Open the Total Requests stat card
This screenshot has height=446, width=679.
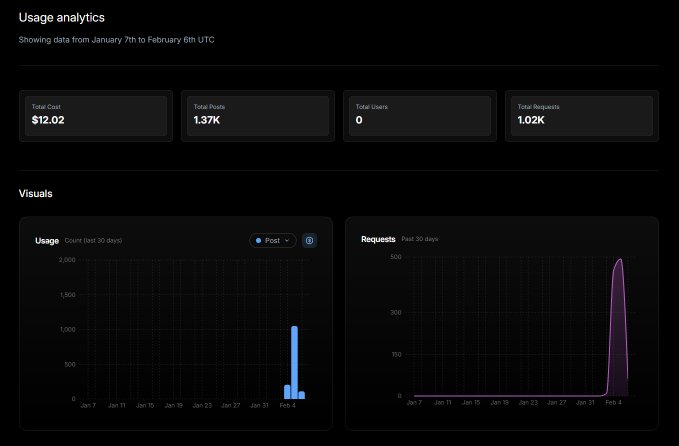tap(581, 115)
